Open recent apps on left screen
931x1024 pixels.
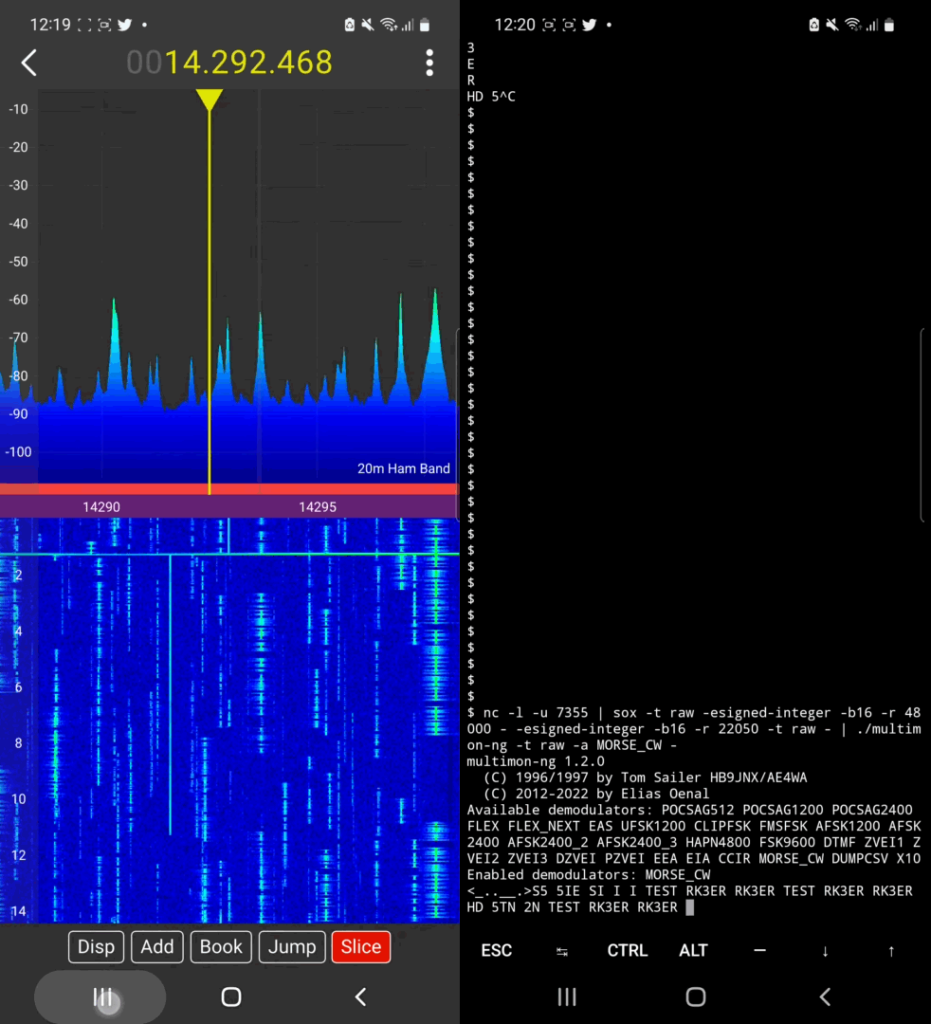click(x=102, y=997)
